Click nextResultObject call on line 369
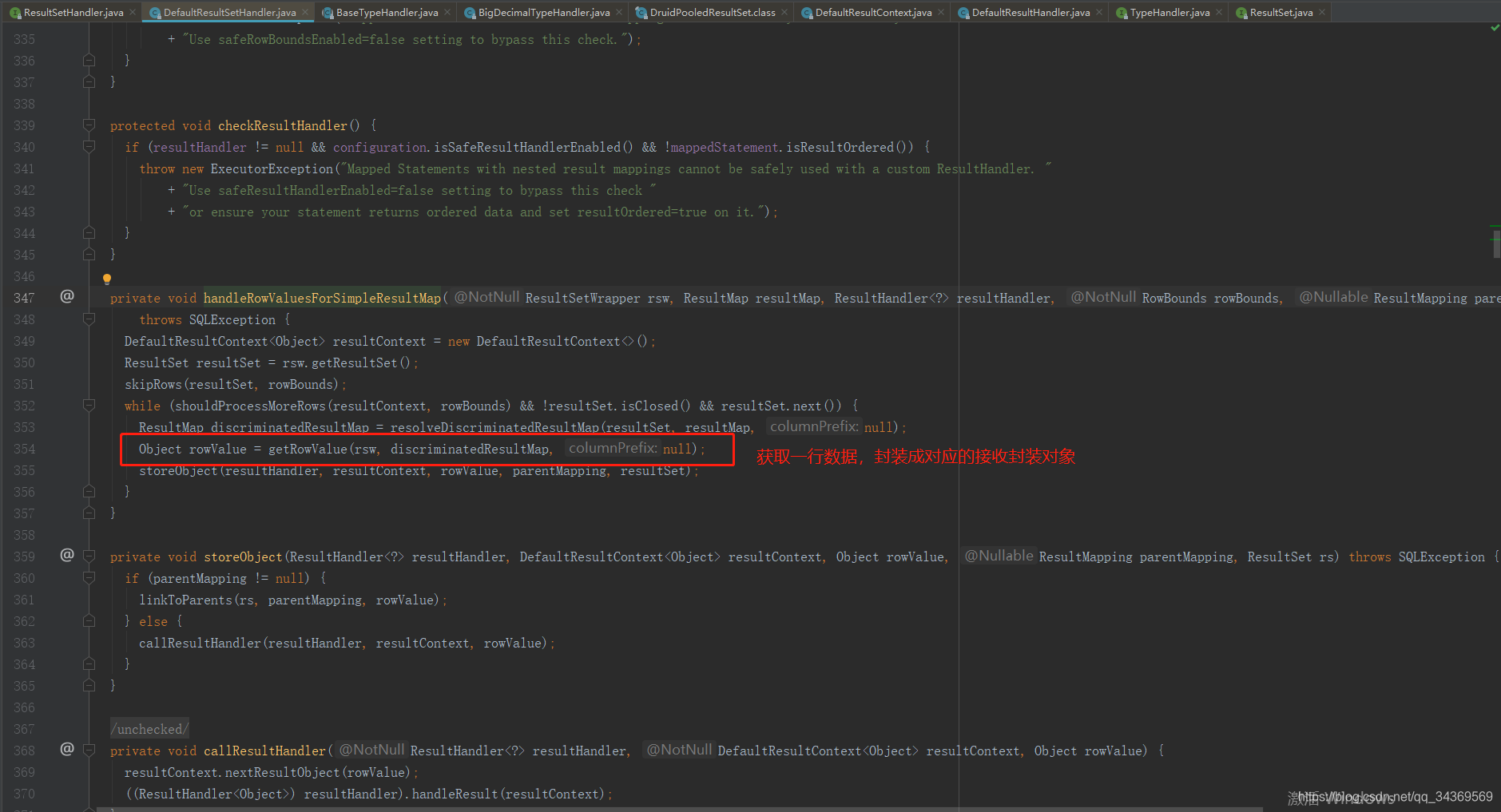1501x812 pixels. click(283, 772)
